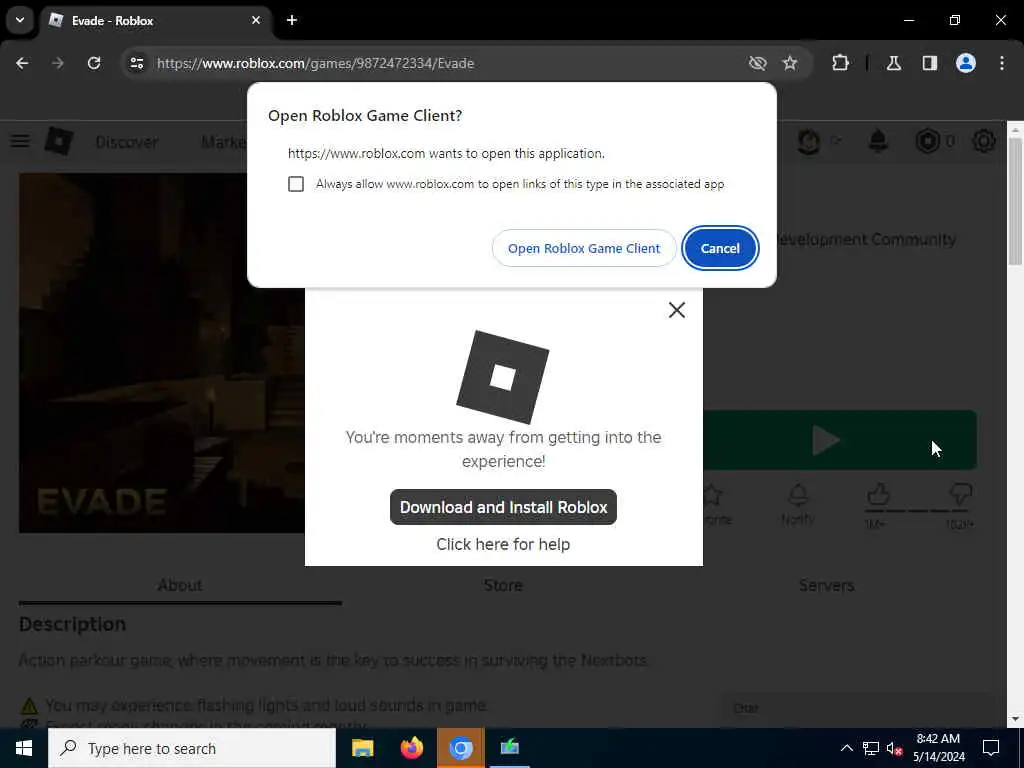Image resolution: width=1024 pixels, height=768 pixels.
Task: Click the Roblox home logo
Action: point(59,141)
